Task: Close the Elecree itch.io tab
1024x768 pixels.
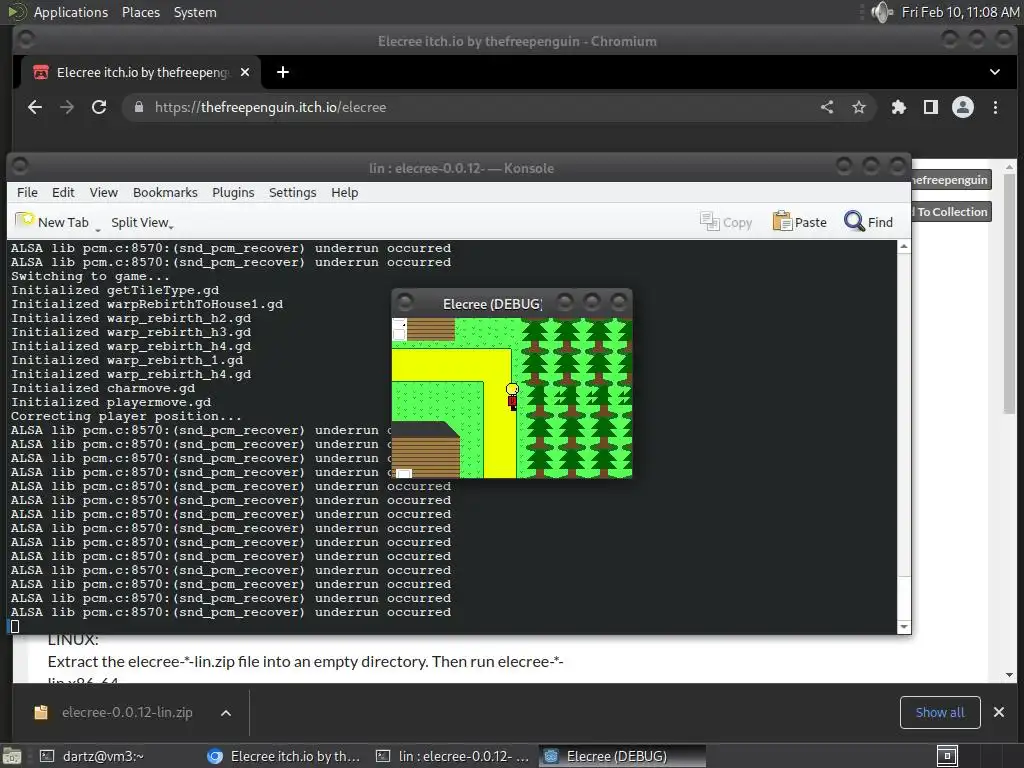Action: tap(245, 72)
